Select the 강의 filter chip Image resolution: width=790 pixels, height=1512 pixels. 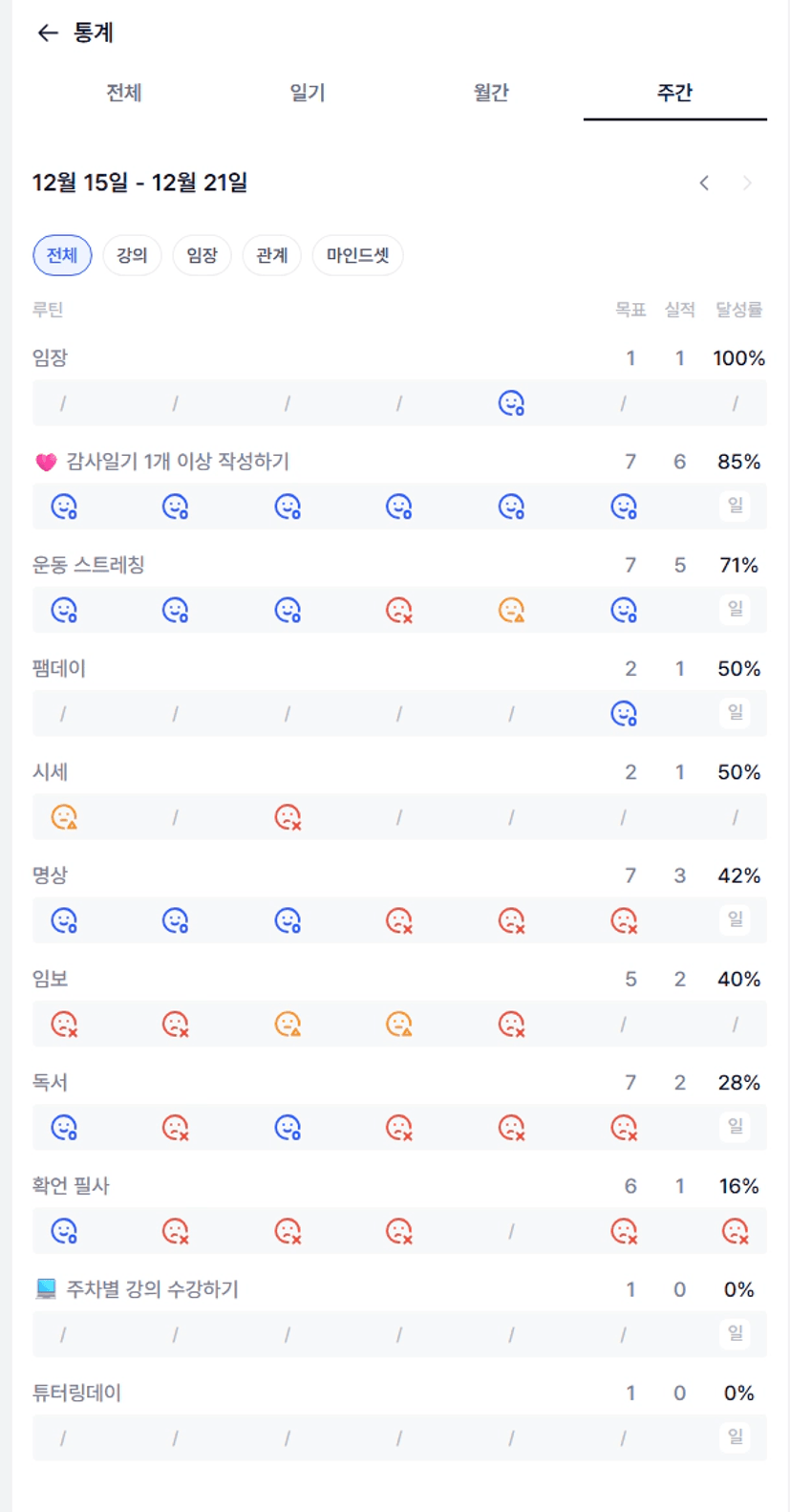coord(132,255)
